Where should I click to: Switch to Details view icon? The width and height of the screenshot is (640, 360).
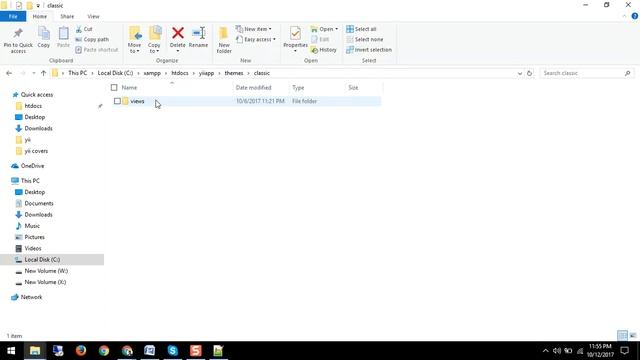(622, 336)
